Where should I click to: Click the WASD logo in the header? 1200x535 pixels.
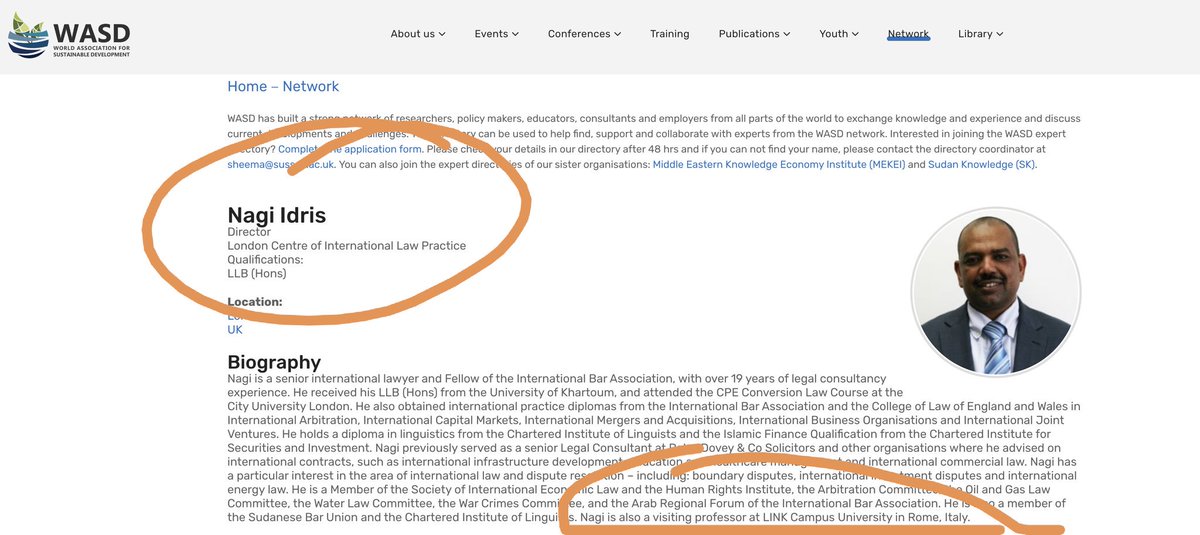click(x=69, y=33)
